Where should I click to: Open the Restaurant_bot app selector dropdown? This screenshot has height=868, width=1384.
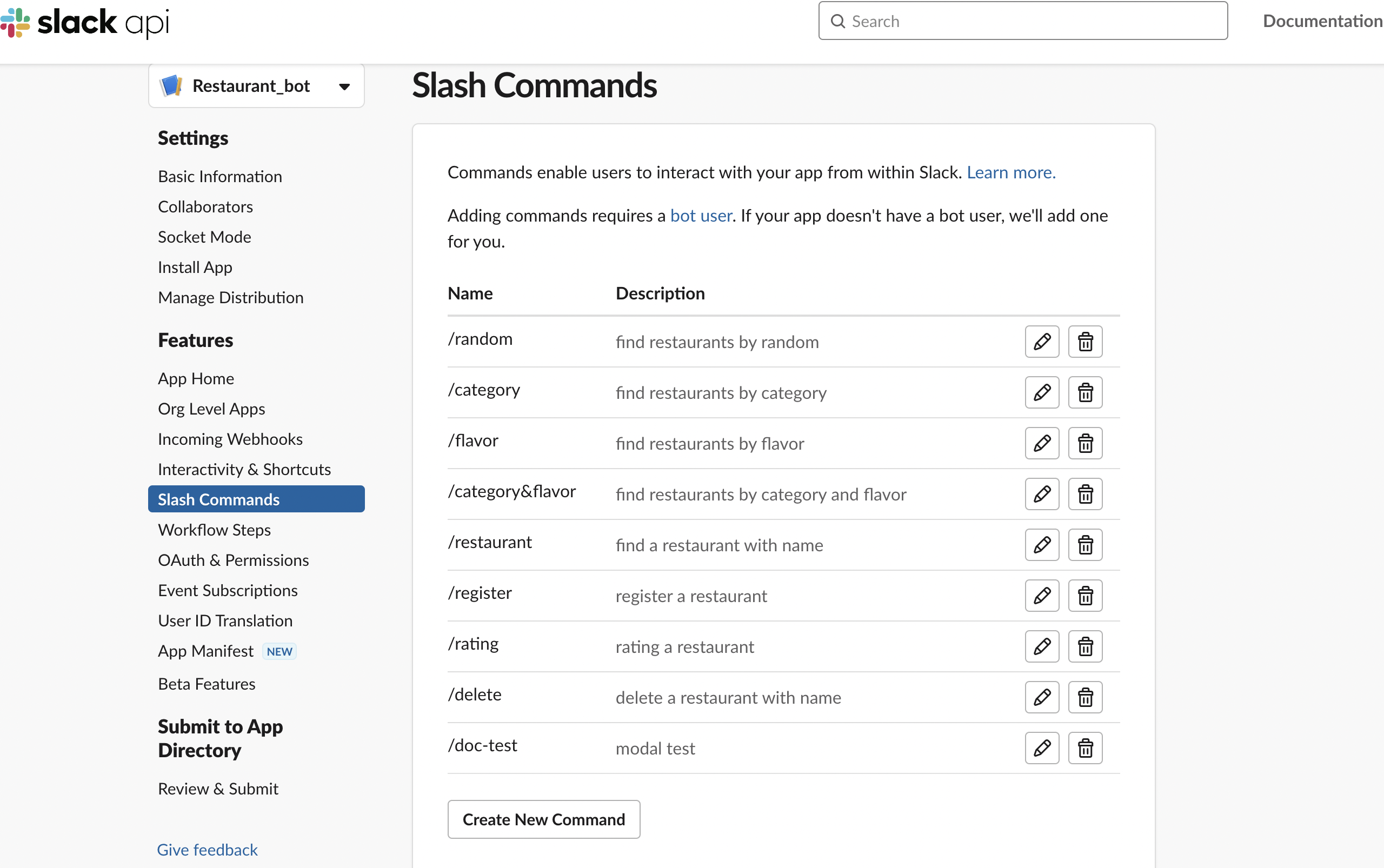click(x=256, y=86)
